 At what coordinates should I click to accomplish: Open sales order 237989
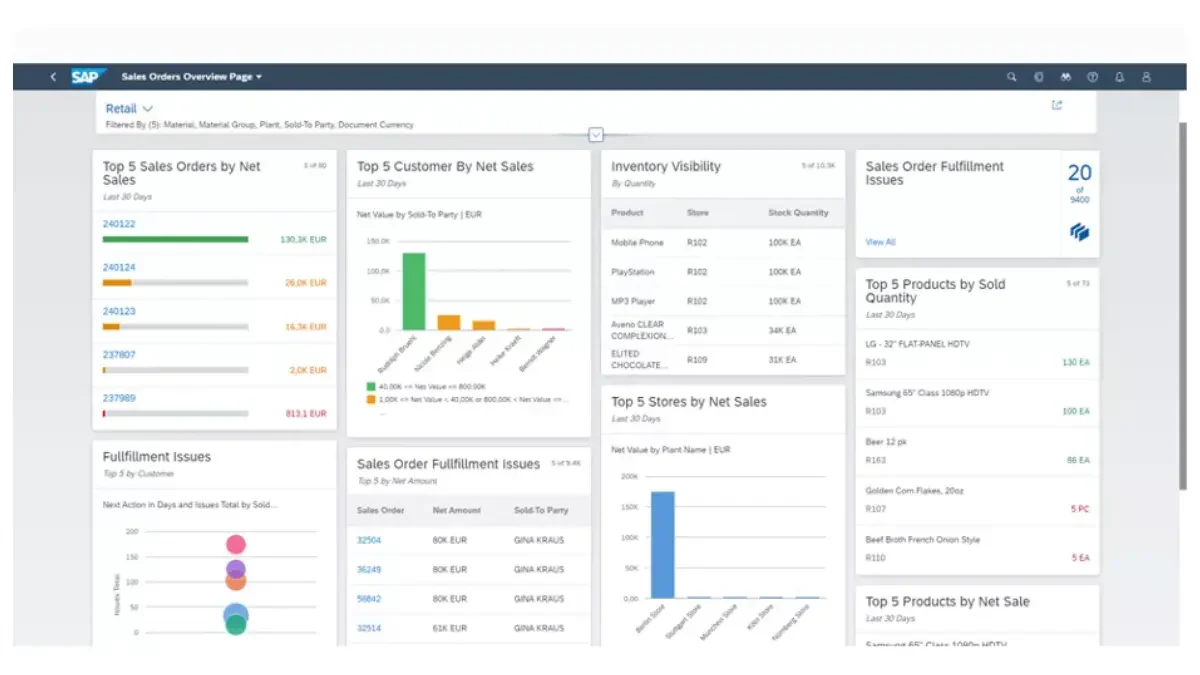click(119, 398)
